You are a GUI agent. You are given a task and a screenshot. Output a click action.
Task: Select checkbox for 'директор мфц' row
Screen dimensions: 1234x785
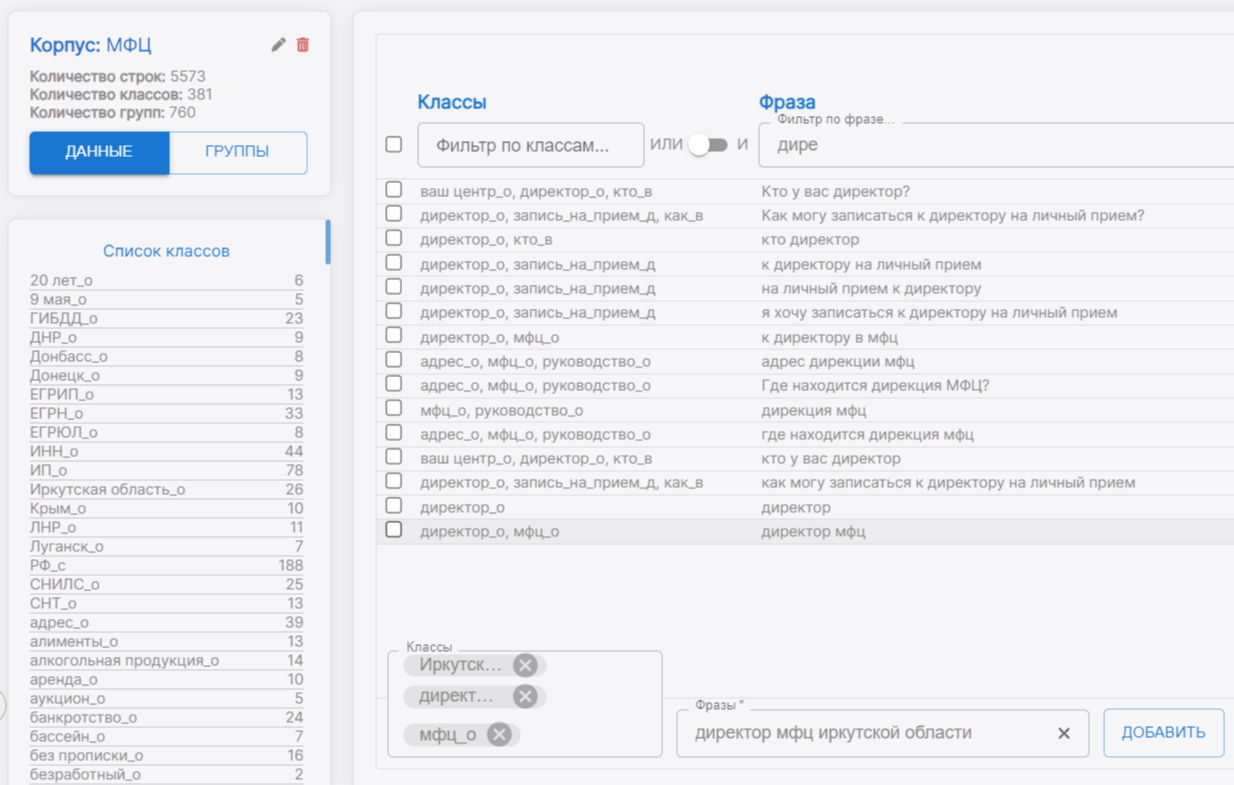point(394,530)
